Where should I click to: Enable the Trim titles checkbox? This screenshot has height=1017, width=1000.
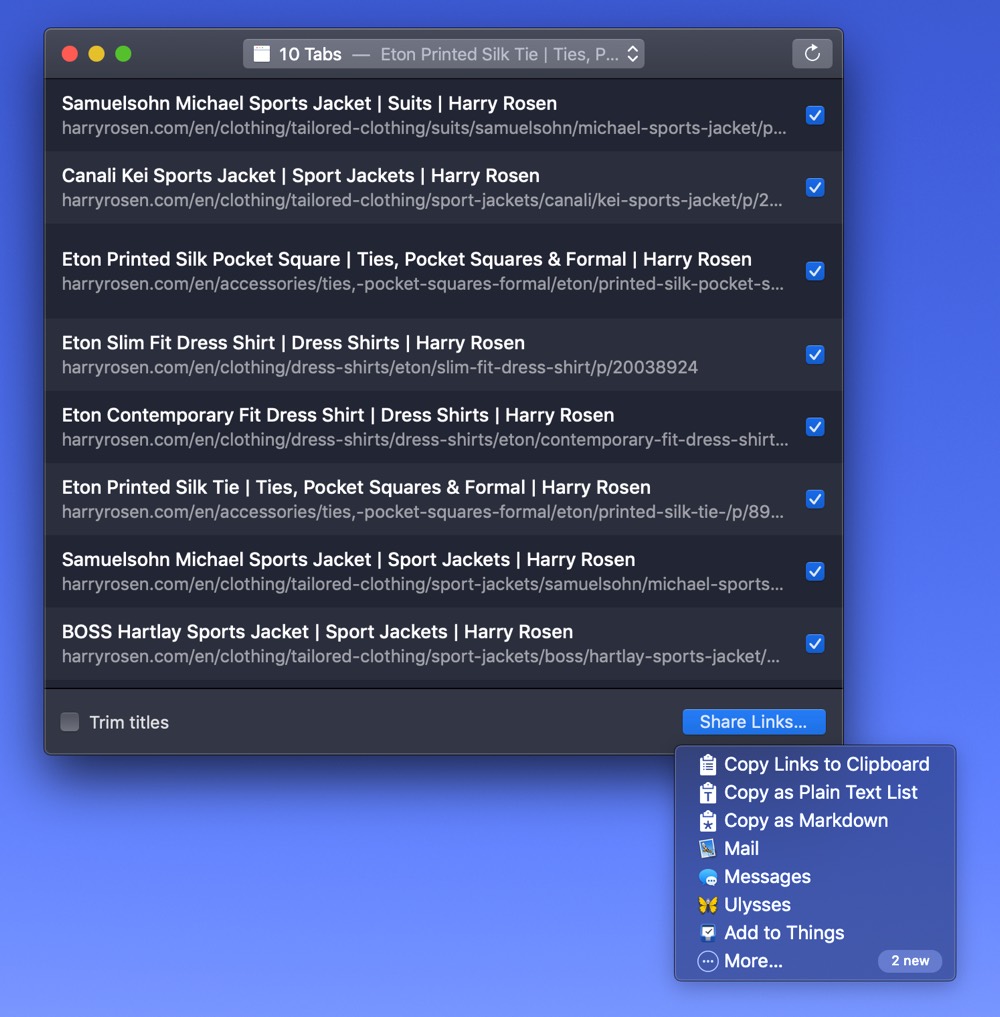click(69, 722)
